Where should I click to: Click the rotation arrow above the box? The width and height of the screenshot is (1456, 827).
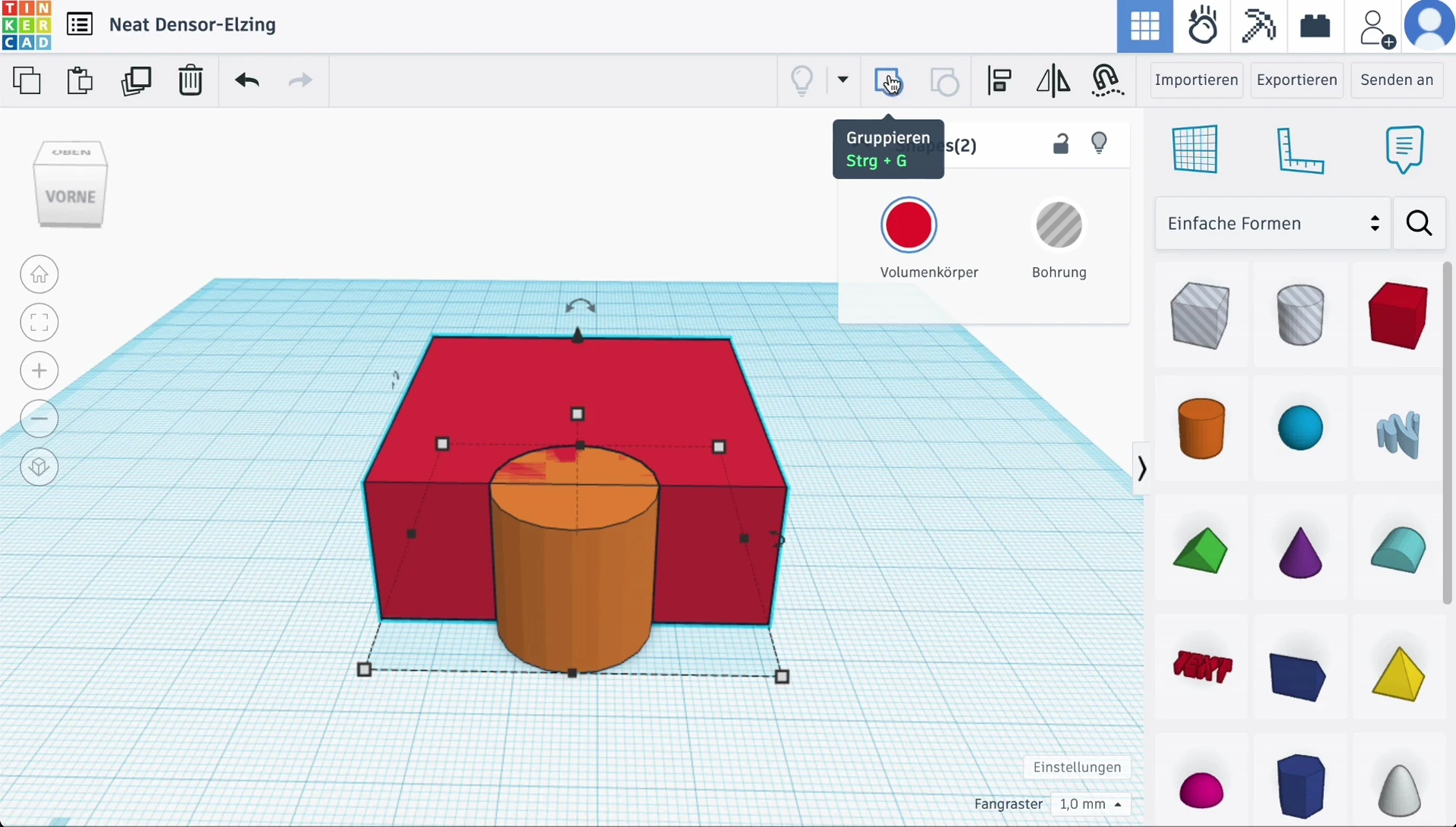coord(580,306)
